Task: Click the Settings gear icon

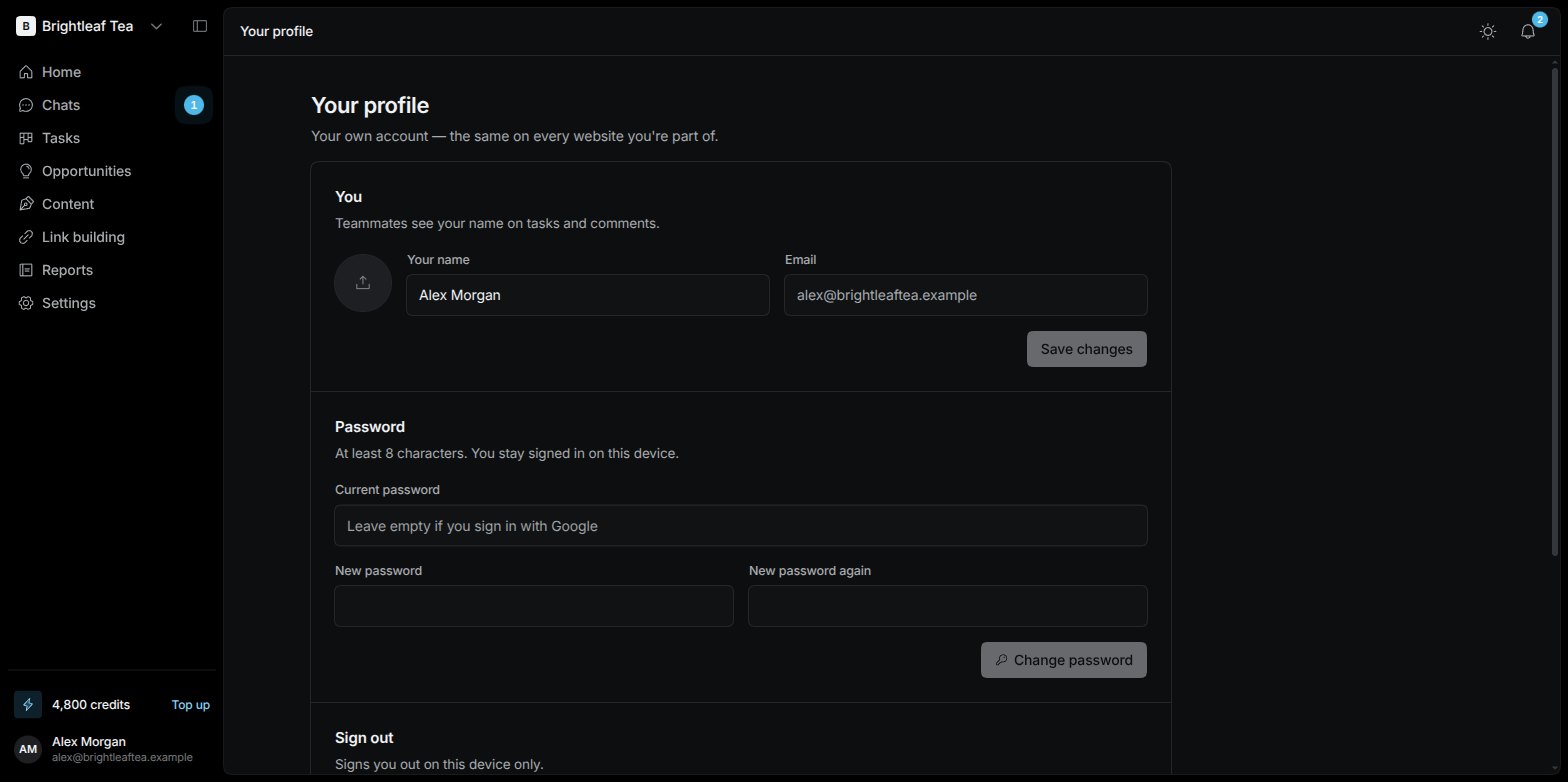Action: tap(26, 303)
